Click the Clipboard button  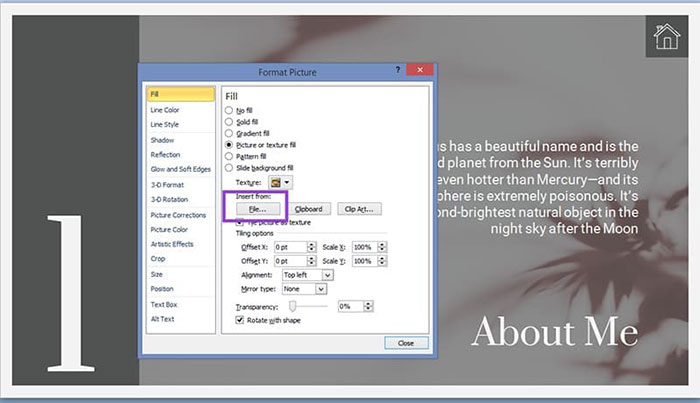click(308, 209)
